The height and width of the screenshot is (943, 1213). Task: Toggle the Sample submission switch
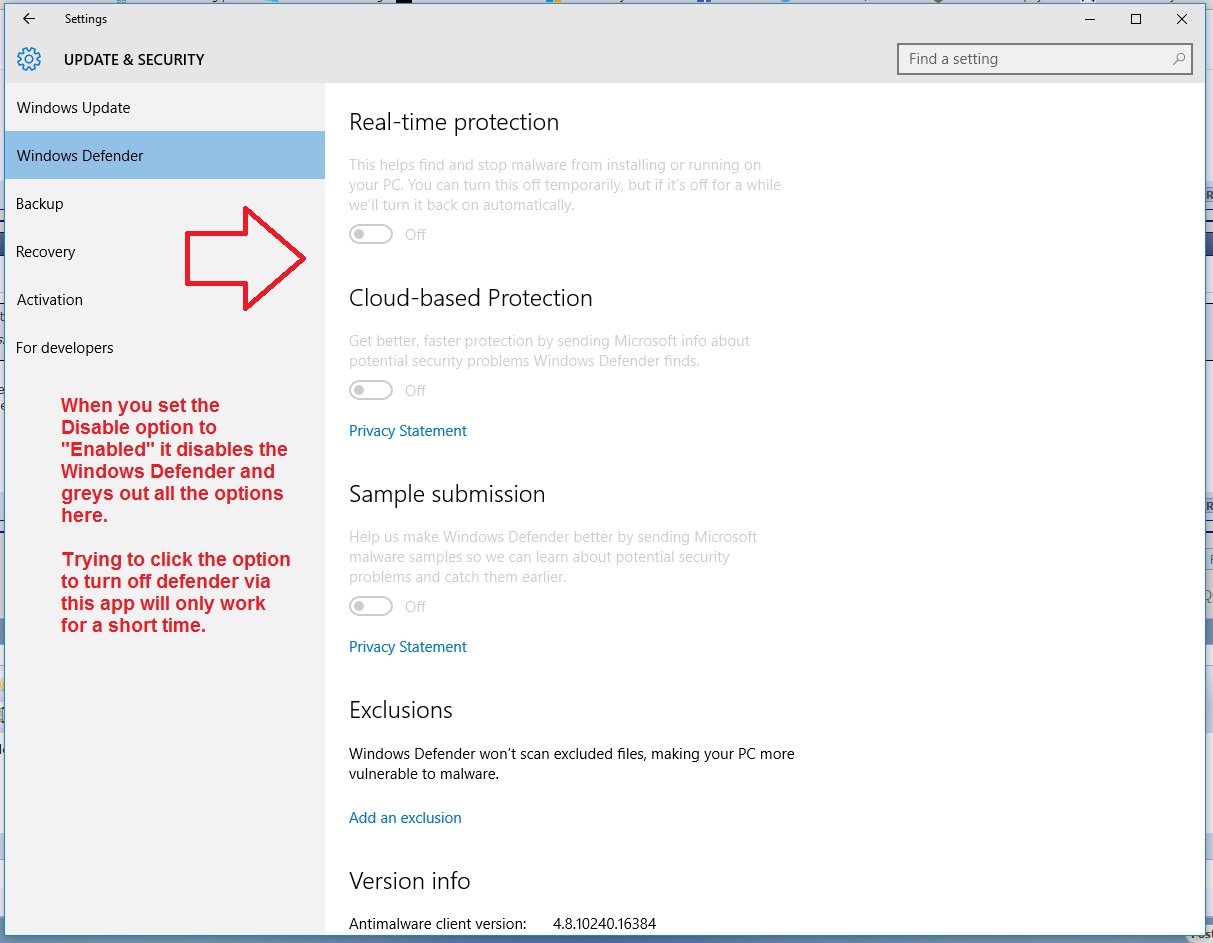[x=371, y=606]
